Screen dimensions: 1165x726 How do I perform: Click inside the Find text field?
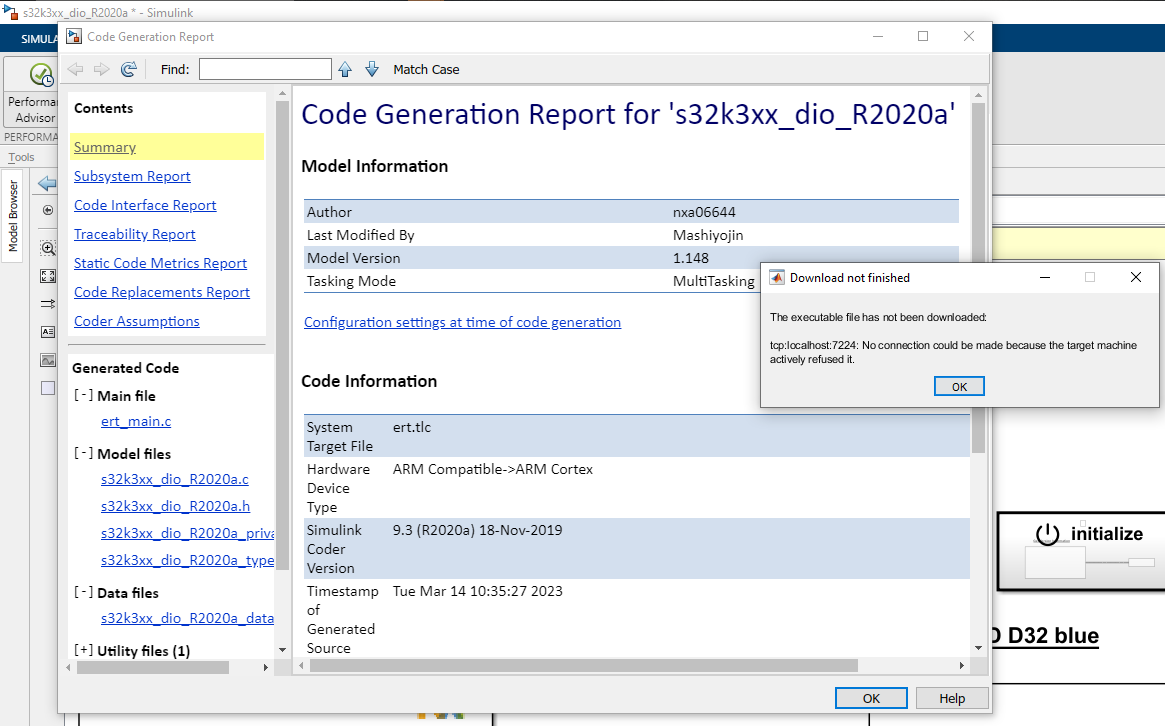265,69
